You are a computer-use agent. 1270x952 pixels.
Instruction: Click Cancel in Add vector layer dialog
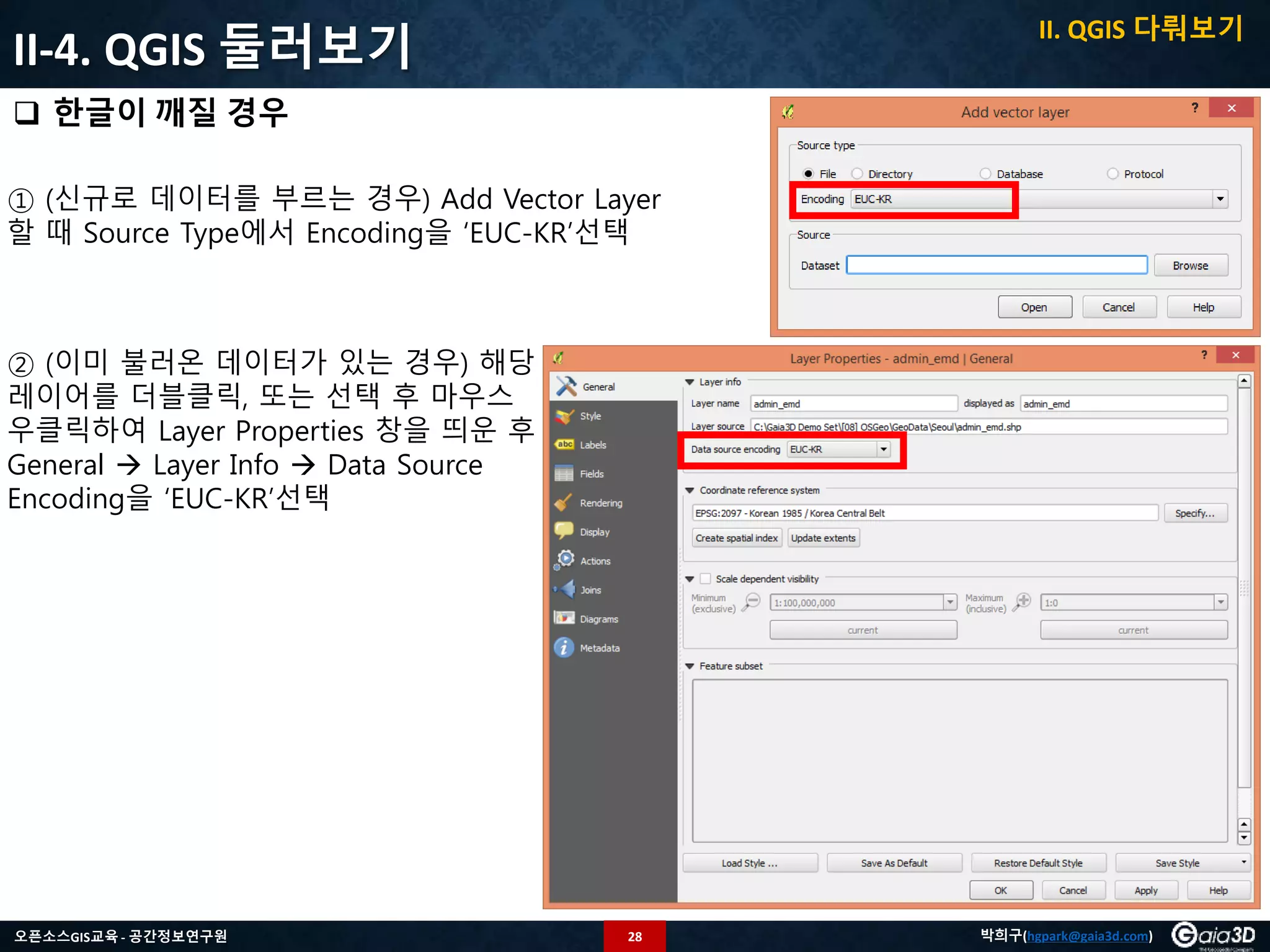1119,307
